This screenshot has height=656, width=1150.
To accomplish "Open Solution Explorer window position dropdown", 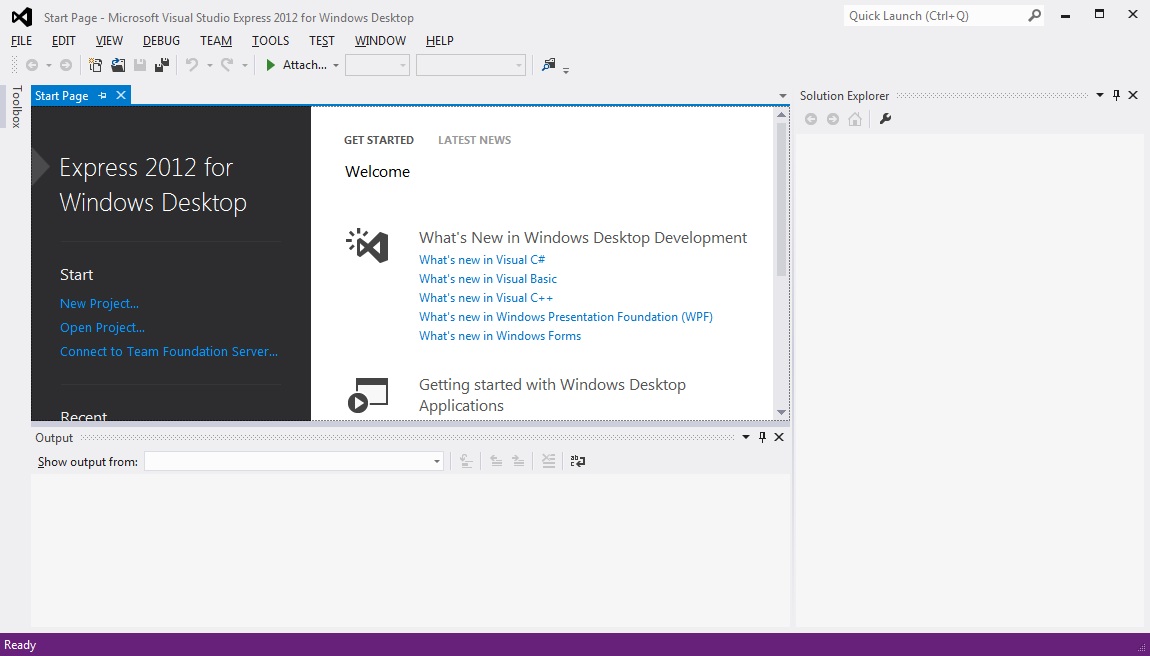I will [1099, 95].
